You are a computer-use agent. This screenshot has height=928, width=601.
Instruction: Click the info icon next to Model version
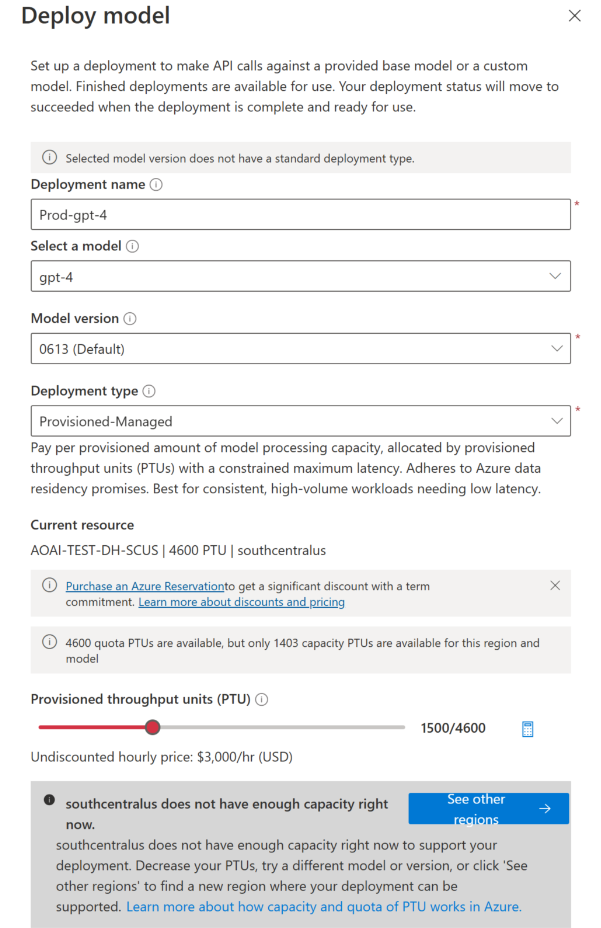pos(130,319)
